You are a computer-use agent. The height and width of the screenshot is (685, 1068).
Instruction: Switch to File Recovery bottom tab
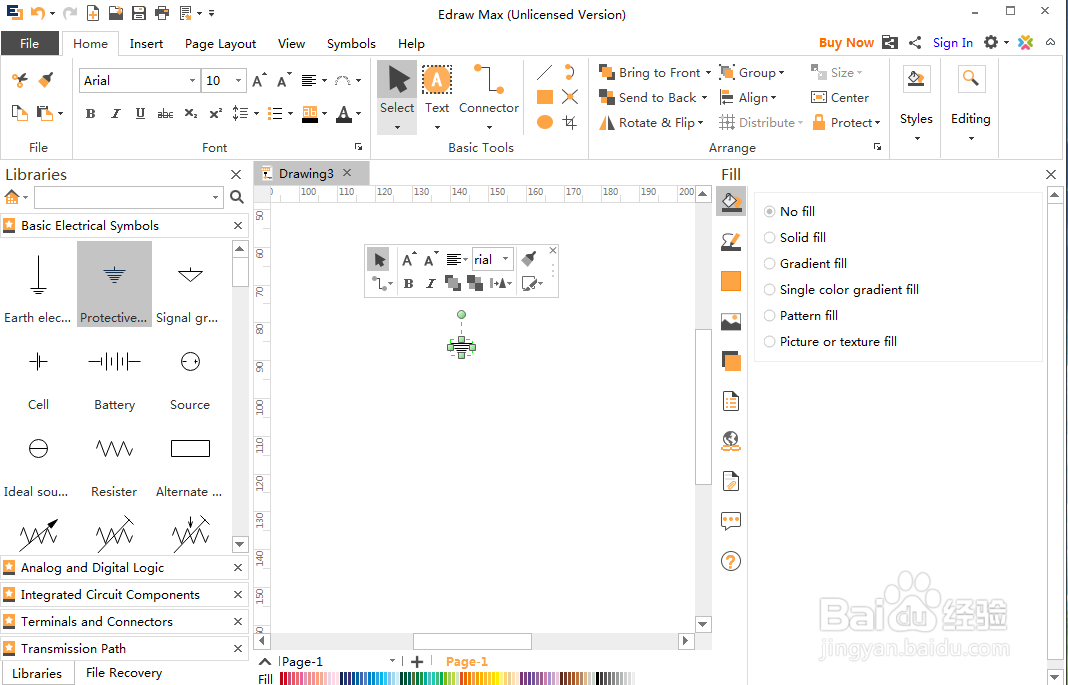click(x=124, y=673)
